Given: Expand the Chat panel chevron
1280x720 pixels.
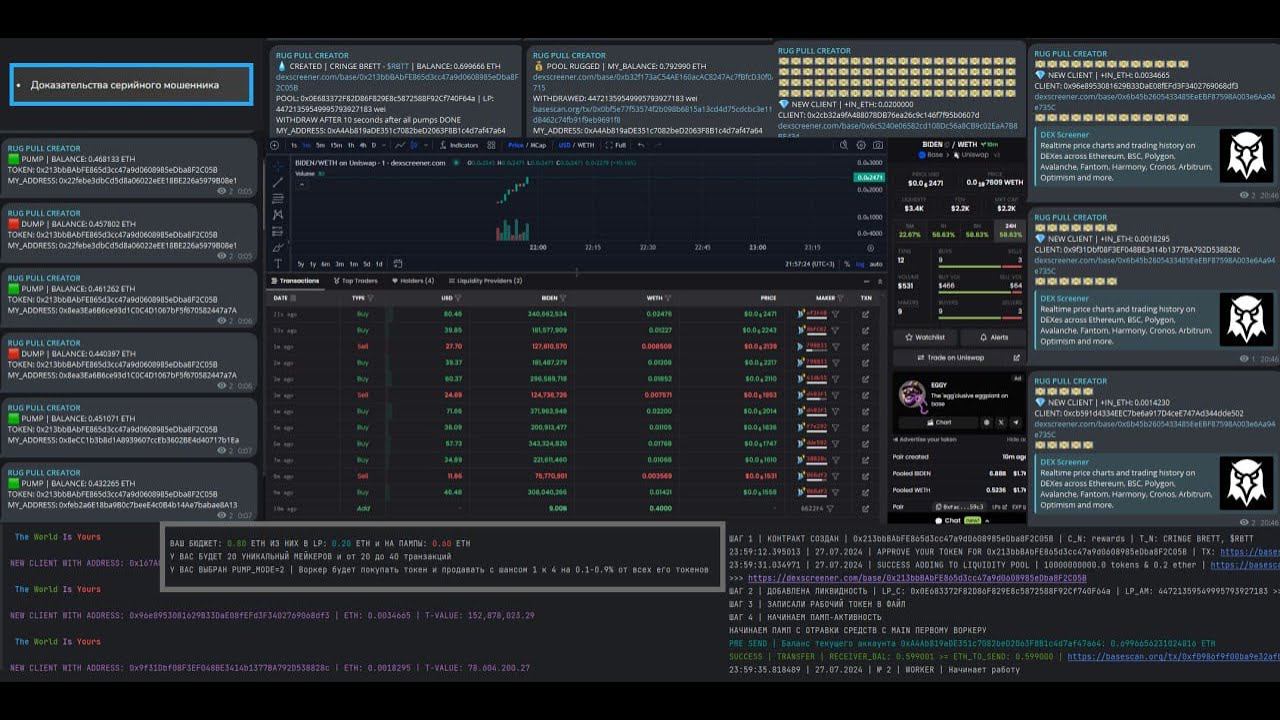Looking at the screenshot, I should [987, 520].
